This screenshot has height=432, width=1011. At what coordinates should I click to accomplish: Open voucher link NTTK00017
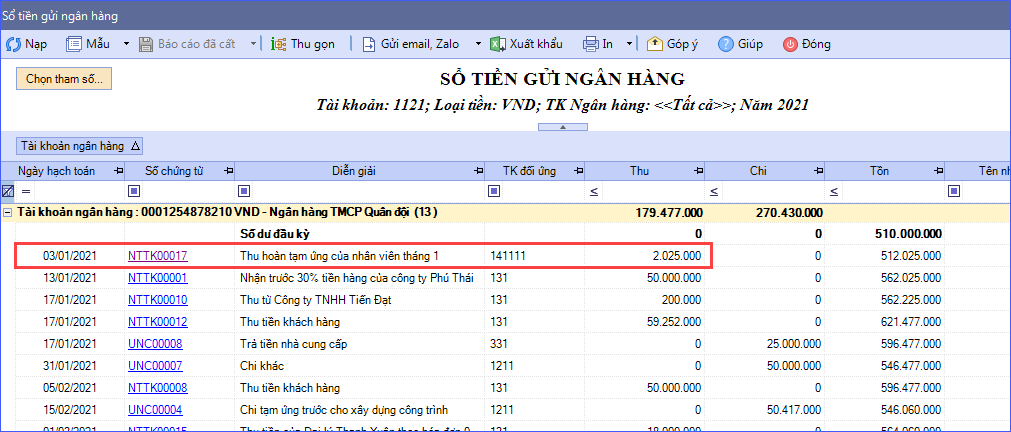[157, 256]
